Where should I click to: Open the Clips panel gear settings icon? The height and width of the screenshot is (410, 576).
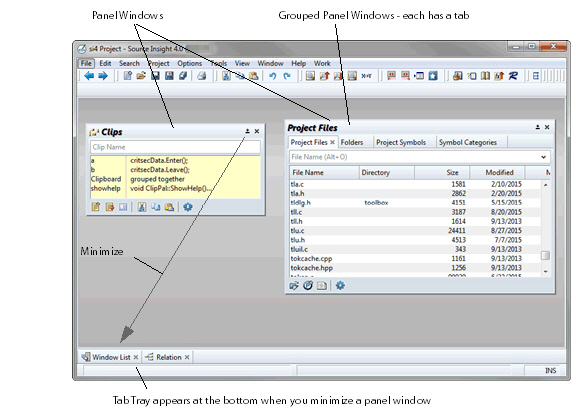pos(188,207)
